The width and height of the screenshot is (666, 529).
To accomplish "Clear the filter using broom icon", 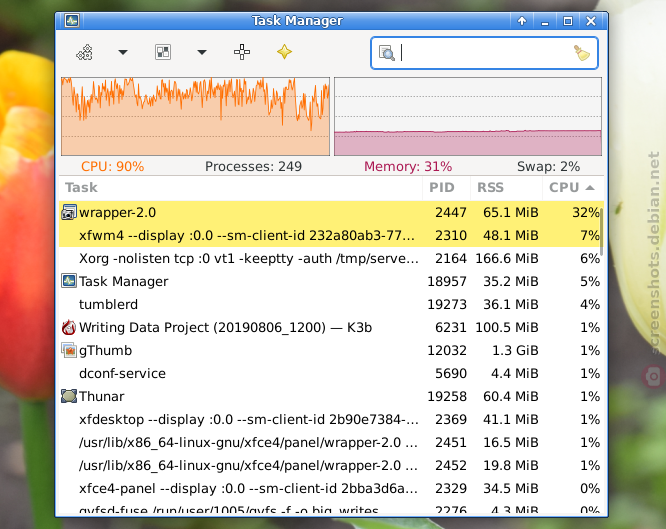I will coord(581,53).
